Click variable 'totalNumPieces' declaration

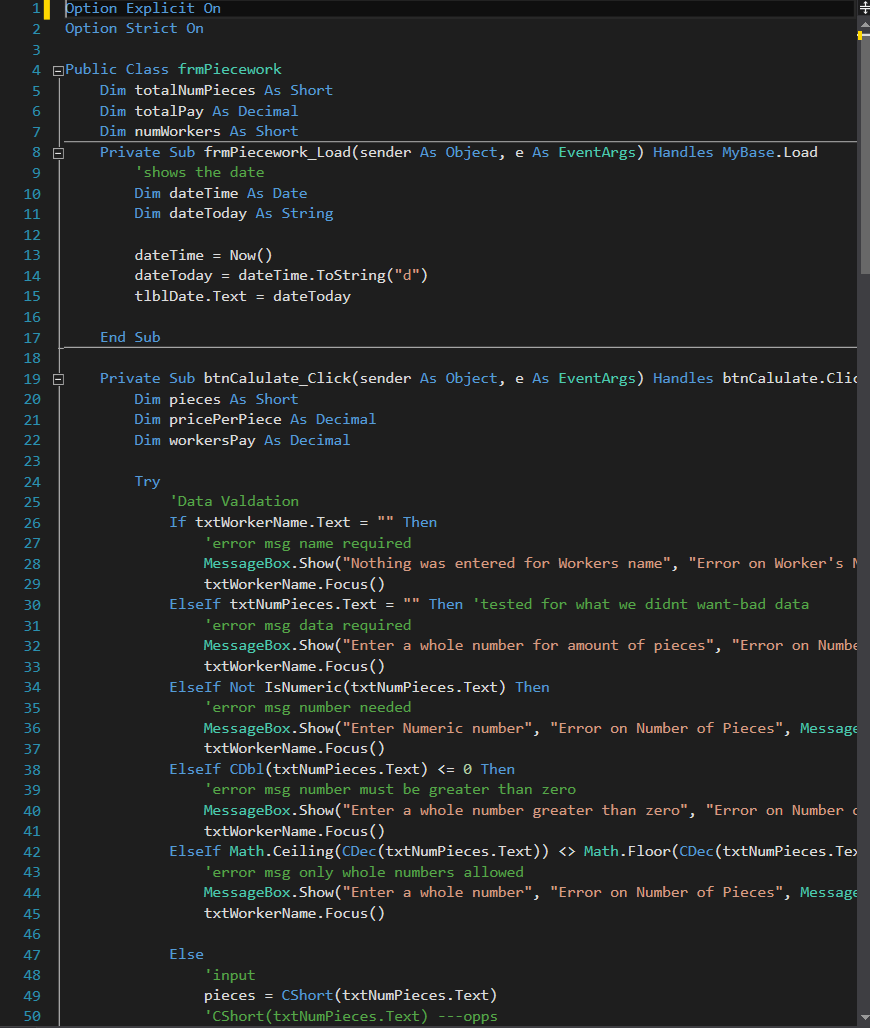click(195, 90)
